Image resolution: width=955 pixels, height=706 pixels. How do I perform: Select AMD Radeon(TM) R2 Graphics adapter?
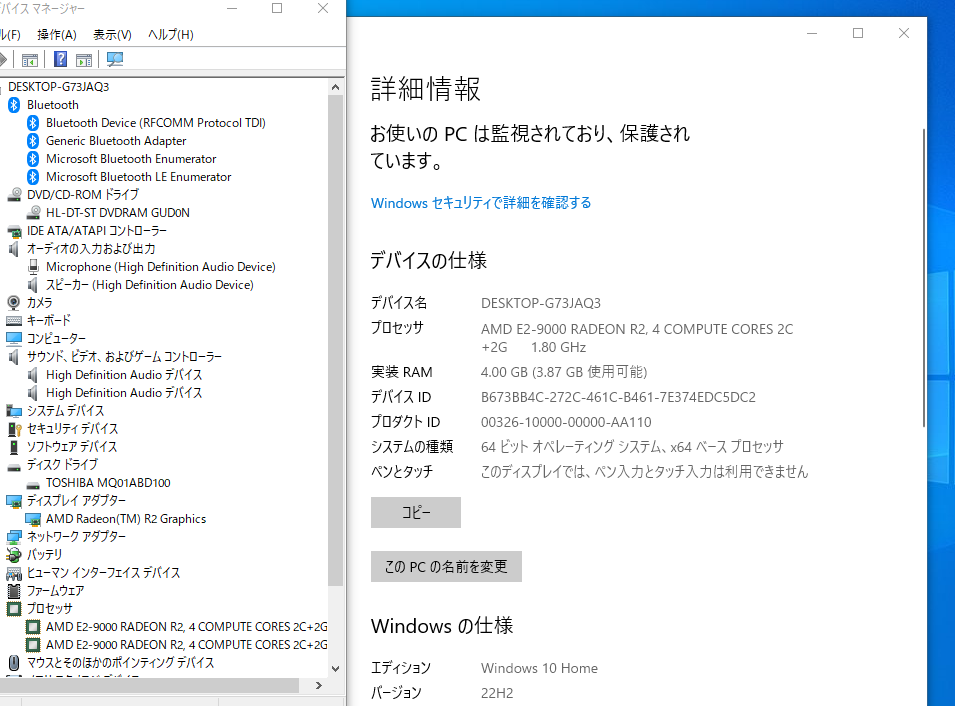tap(126, 519)
